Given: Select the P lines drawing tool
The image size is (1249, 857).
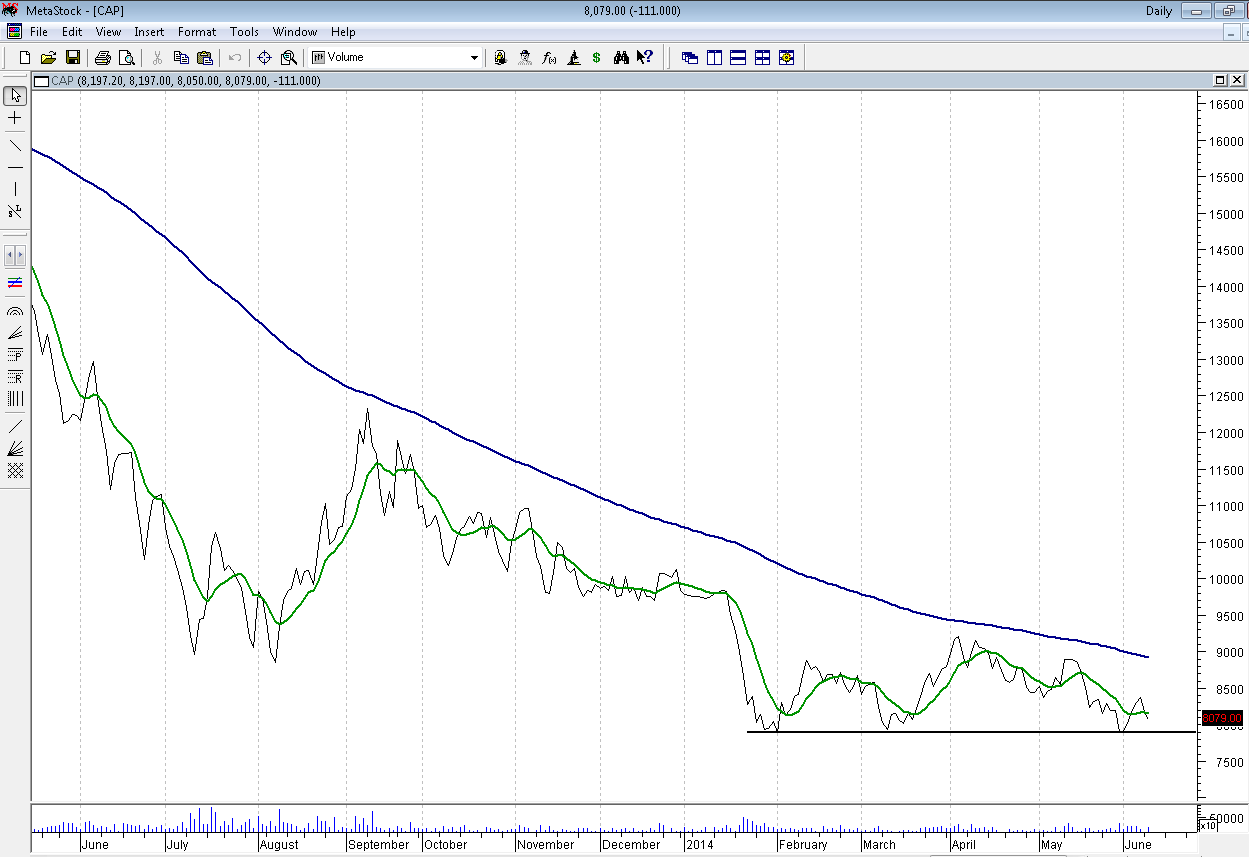Looking at the screenshot, I should click(15, 355).
